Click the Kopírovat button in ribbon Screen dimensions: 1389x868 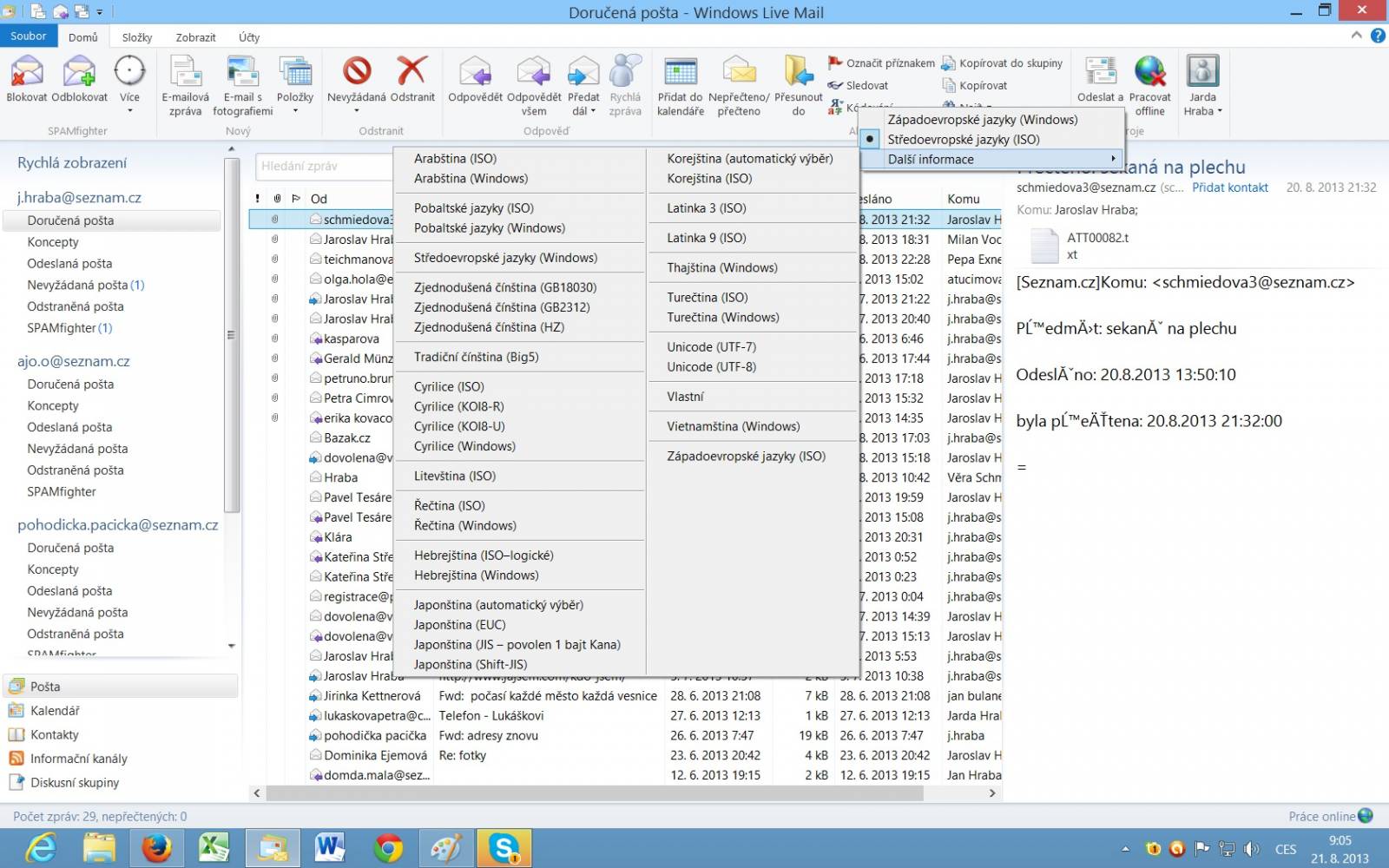pyautogui.click(x=975, y=85)
